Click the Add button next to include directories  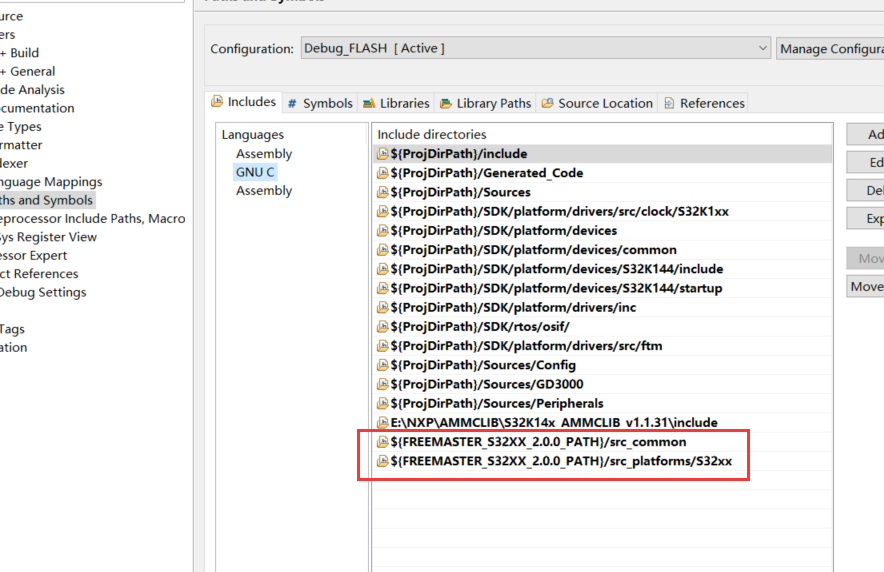865,134
